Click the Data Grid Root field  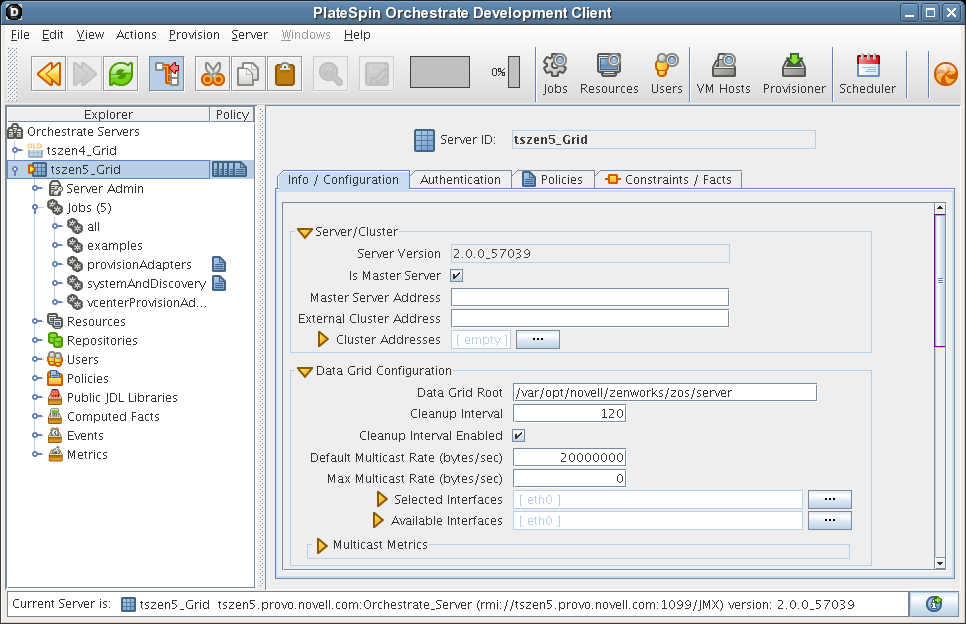[664, 393]
